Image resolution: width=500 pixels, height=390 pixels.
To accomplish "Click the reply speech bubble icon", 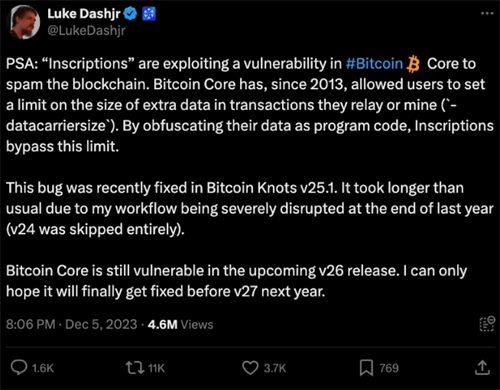I will pyautogui.click(x=19, y=368).
